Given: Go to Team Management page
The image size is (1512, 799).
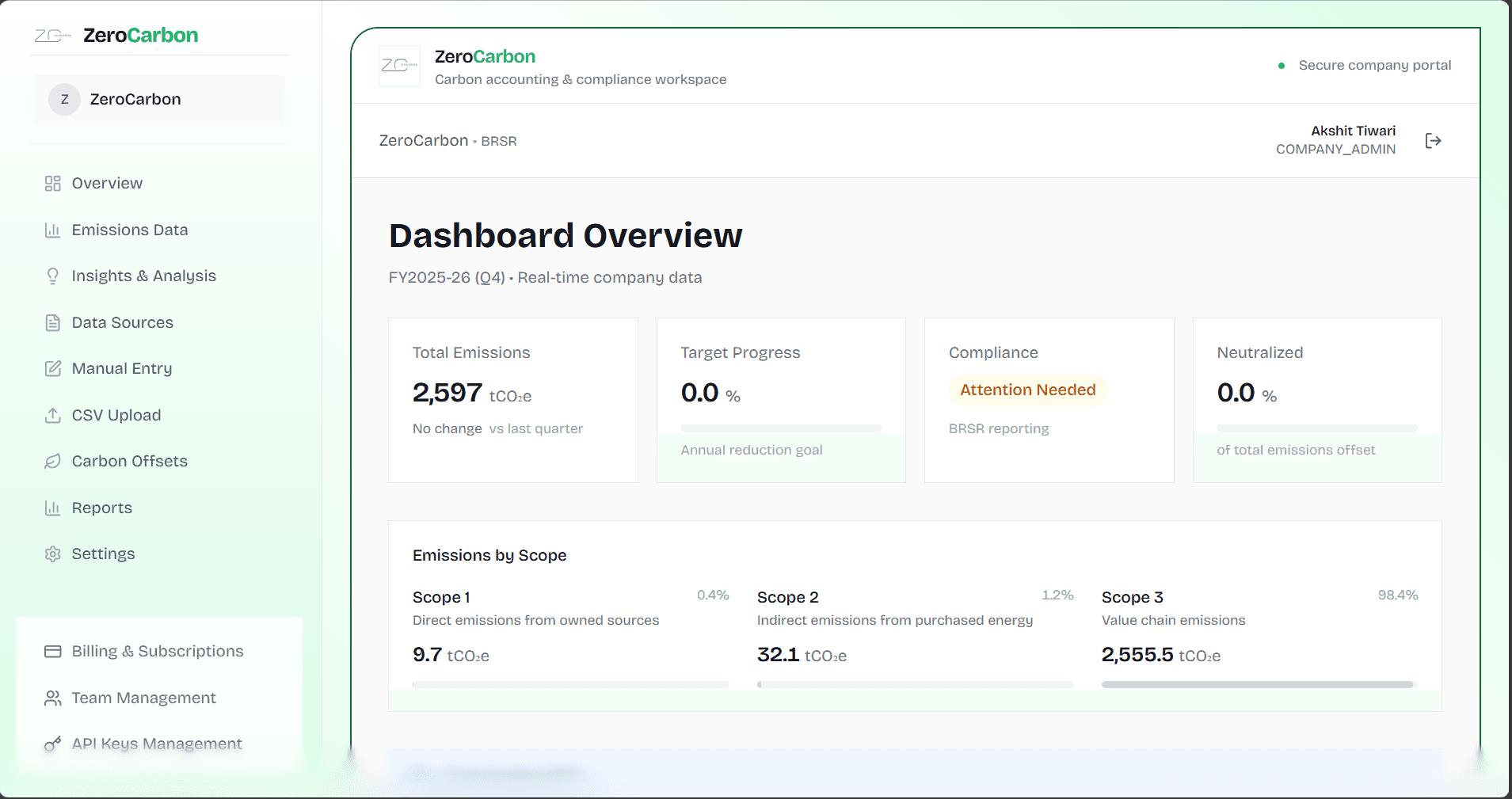Looking at the screenshot, I should 143,698.
